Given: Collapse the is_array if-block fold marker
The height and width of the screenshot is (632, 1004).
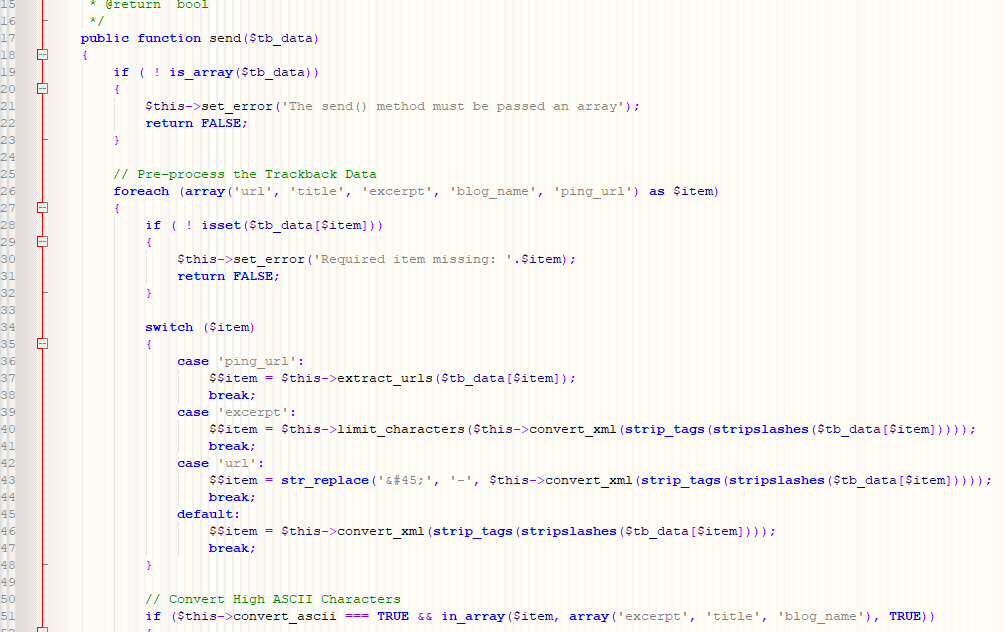Looking at the screenshot, I should pyautogui.click(x=42, y=89).
